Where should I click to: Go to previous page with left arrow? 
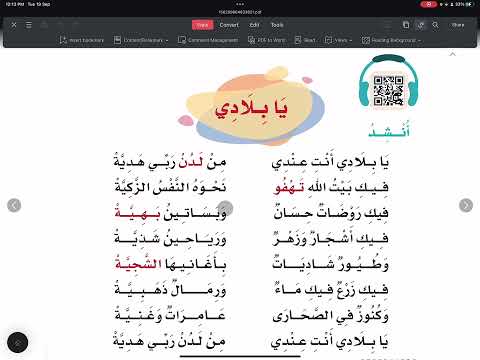coord(14,205)
